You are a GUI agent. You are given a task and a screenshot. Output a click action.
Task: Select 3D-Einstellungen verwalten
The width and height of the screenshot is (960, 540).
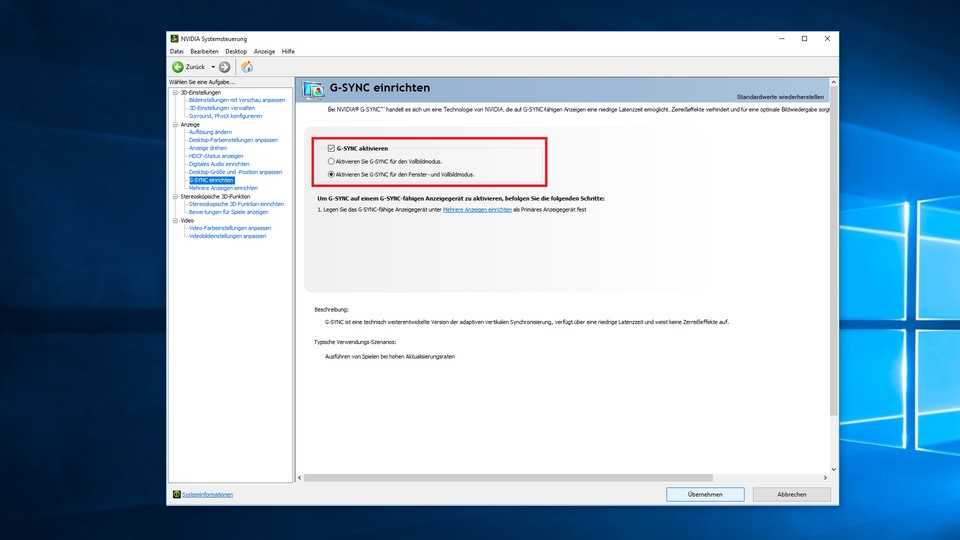click(x=222, y=108)
